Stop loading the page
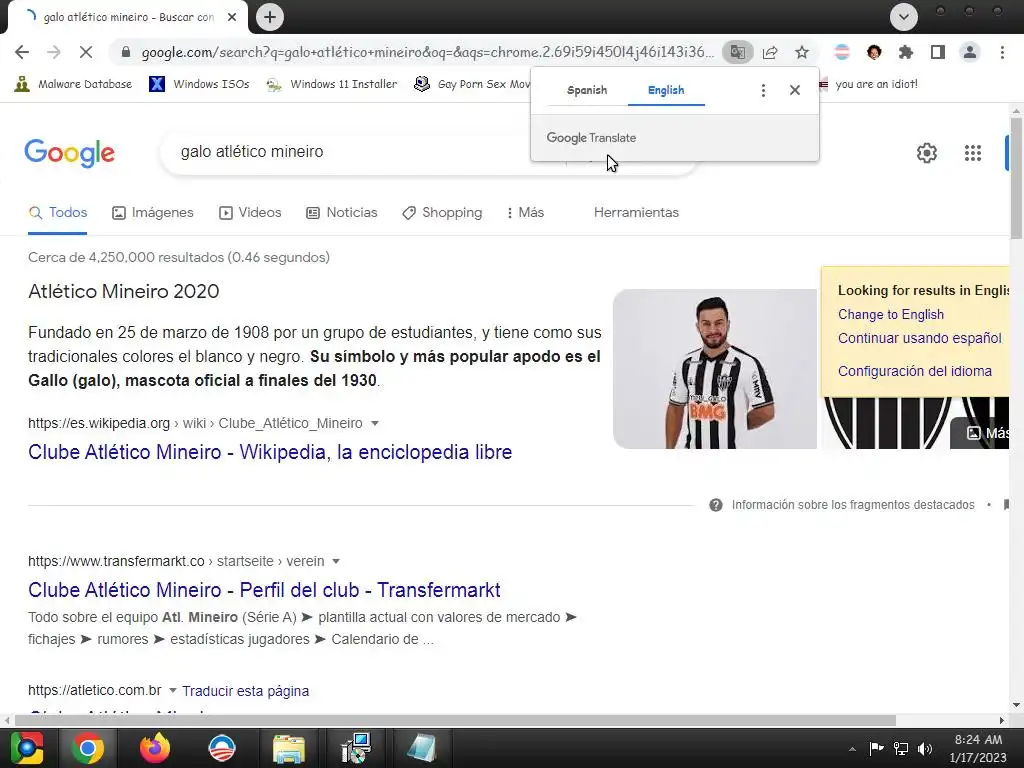Screen dimensions: 1024x768 (x=86, y=52)
